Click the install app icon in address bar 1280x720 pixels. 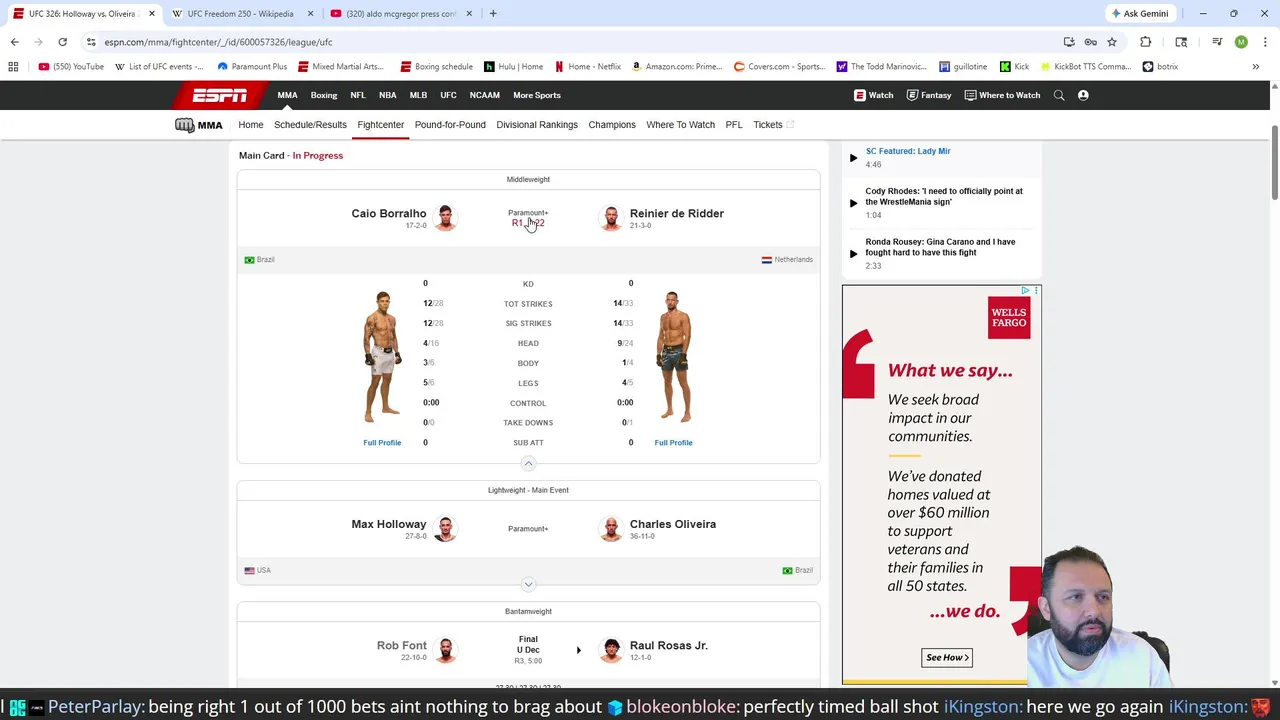[x=1069, y=42]
